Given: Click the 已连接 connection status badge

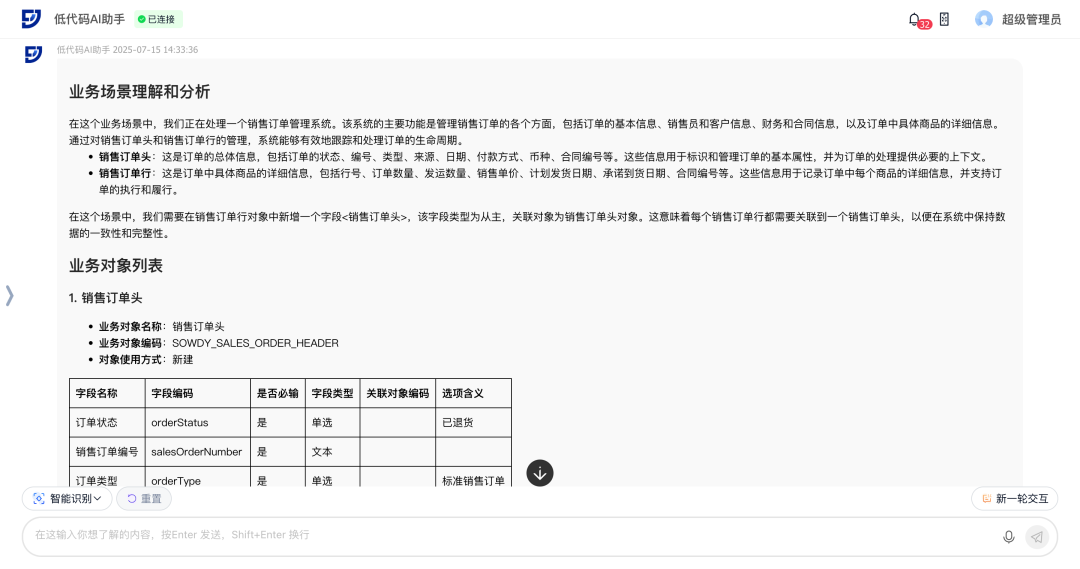Looking at the screenshot, I should pos(159,19).
